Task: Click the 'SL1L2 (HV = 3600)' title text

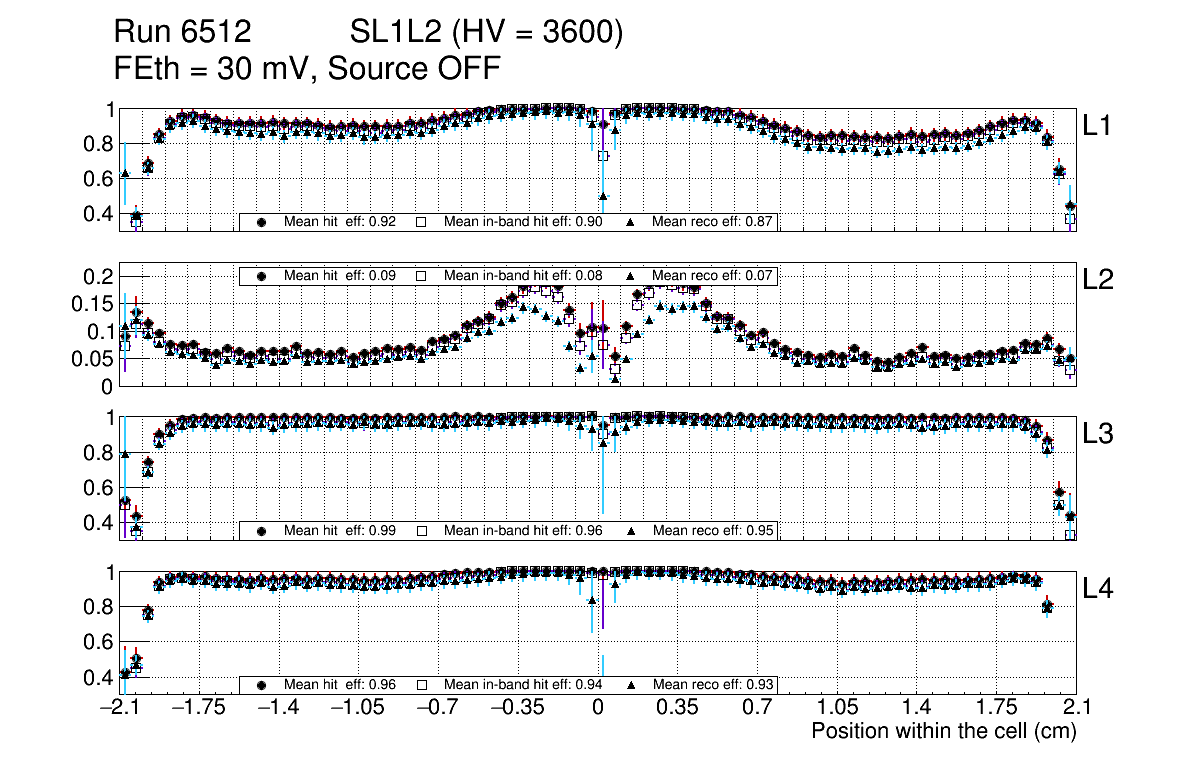Action: pyautogui.click(x=487, y=33)
